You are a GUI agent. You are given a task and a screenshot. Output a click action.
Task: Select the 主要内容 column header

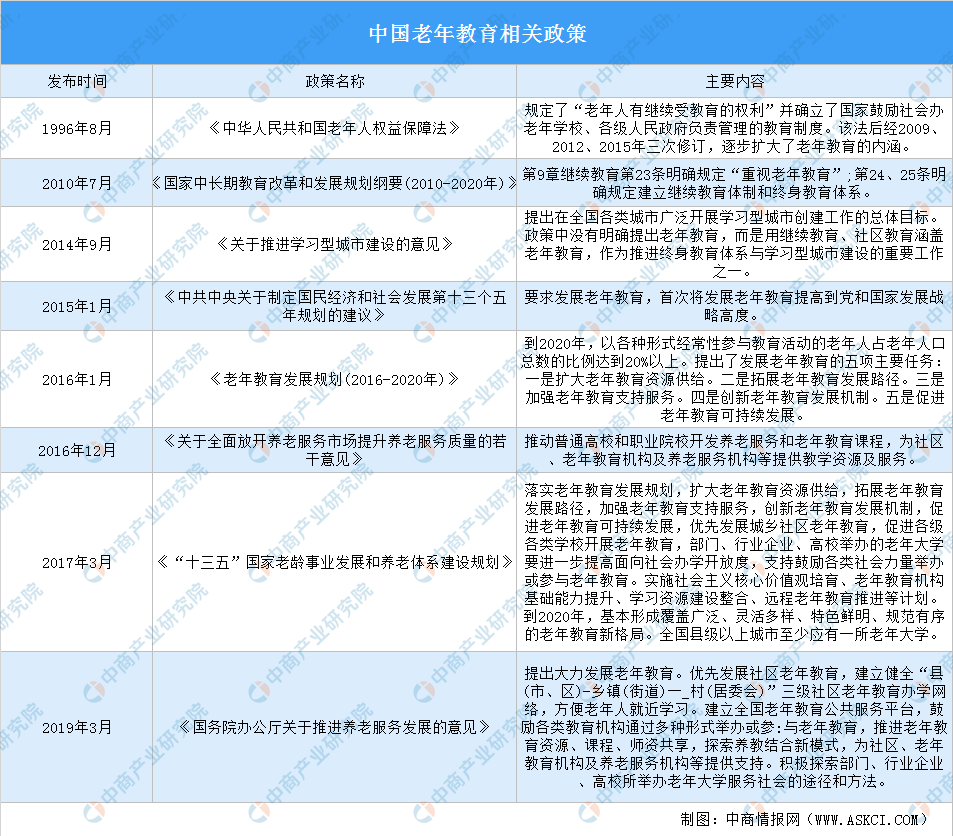(734, 81)
